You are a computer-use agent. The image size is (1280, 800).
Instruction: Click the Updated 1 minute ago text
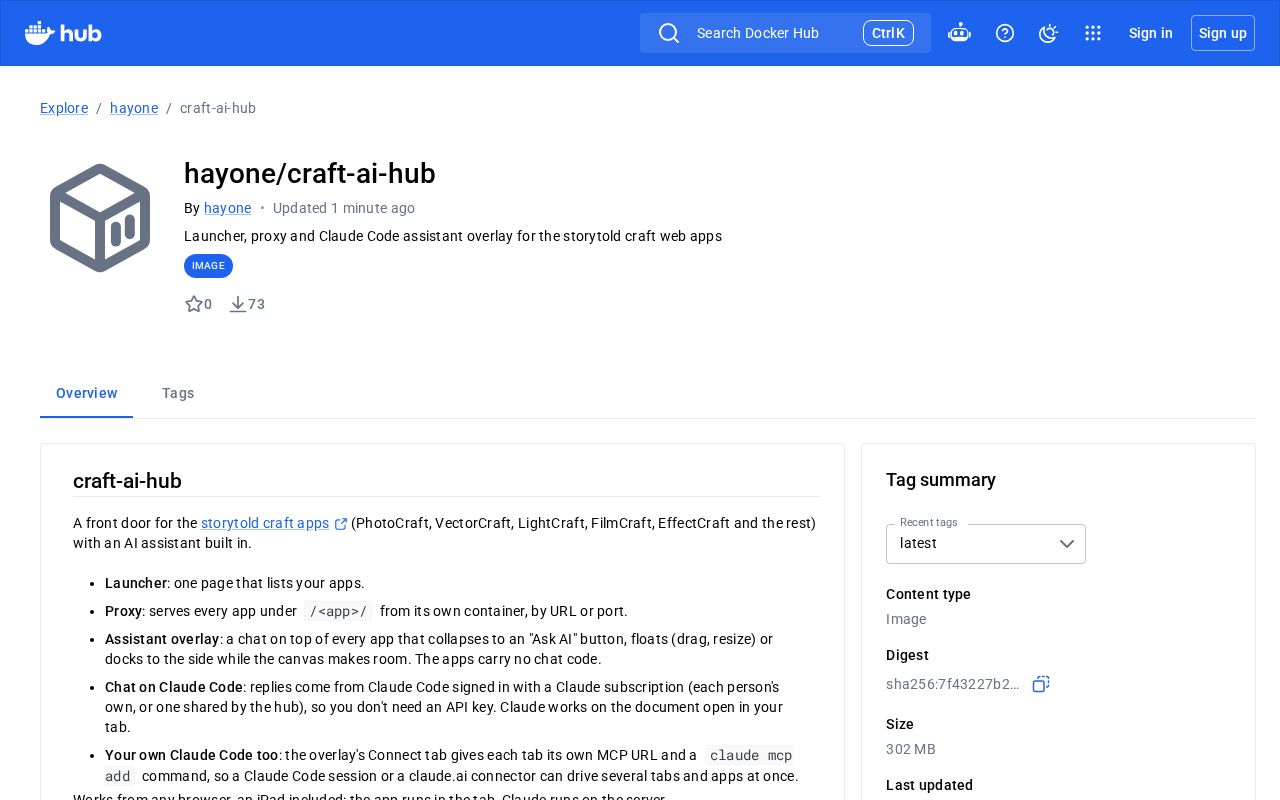pyautogui.click(x=344, y=208)
